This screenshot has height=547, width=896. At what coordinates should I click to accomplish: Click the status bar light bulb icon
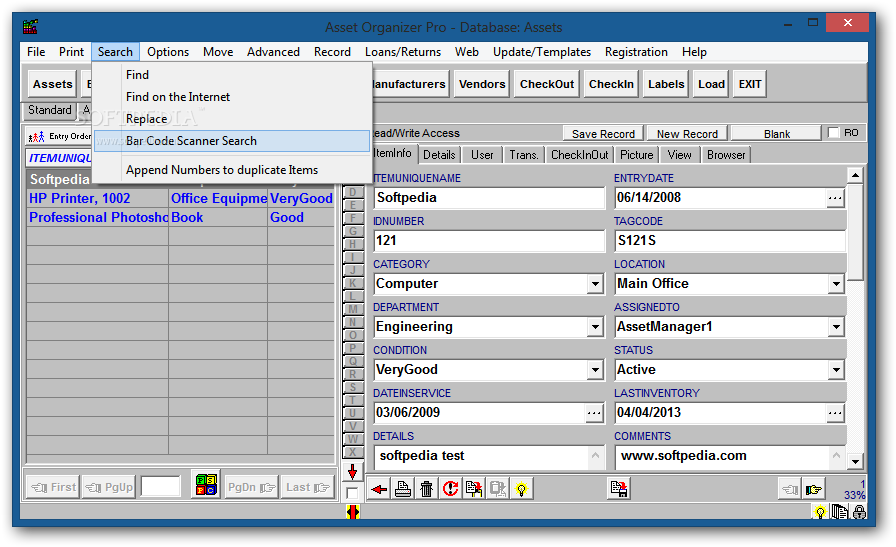(x=820, y=512)
